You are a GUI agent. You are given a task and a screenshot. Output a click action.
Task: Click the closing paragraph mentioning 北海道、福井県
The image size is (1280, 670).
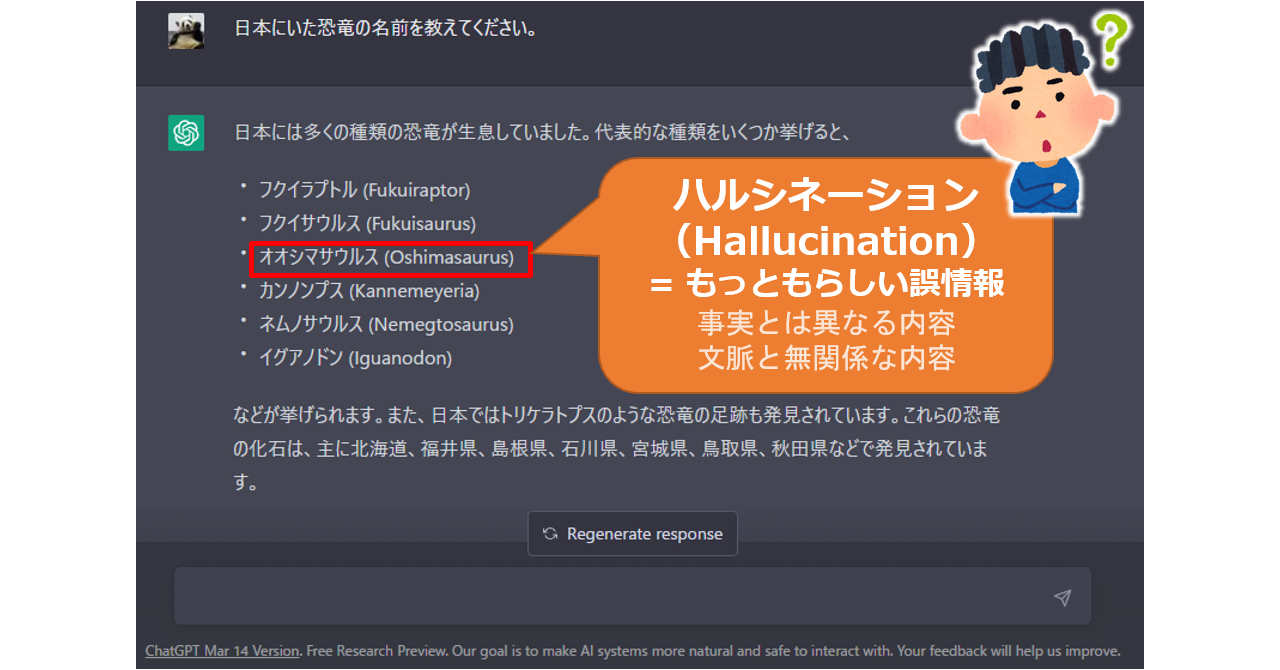click(610, 449)
